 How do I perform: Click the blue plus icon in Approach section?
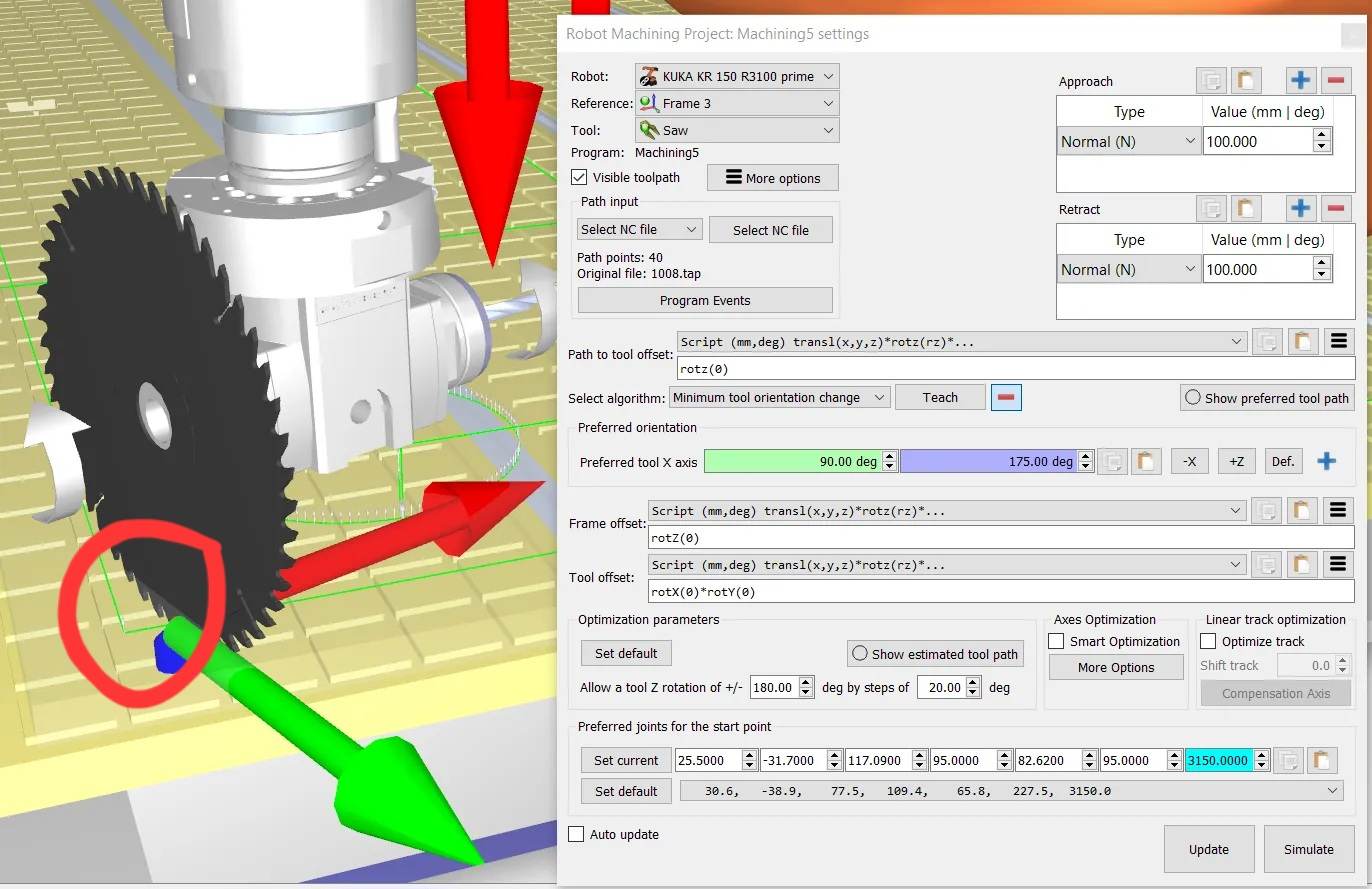[x=1300, y=81]
